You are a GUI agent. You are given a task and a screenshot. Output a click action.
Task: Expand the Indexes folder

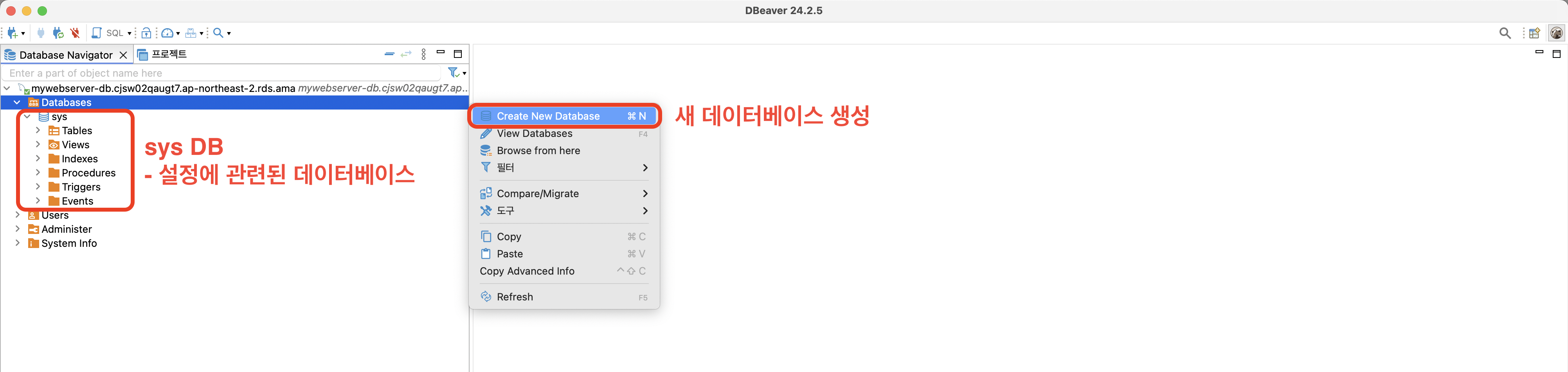pos(38,158)
